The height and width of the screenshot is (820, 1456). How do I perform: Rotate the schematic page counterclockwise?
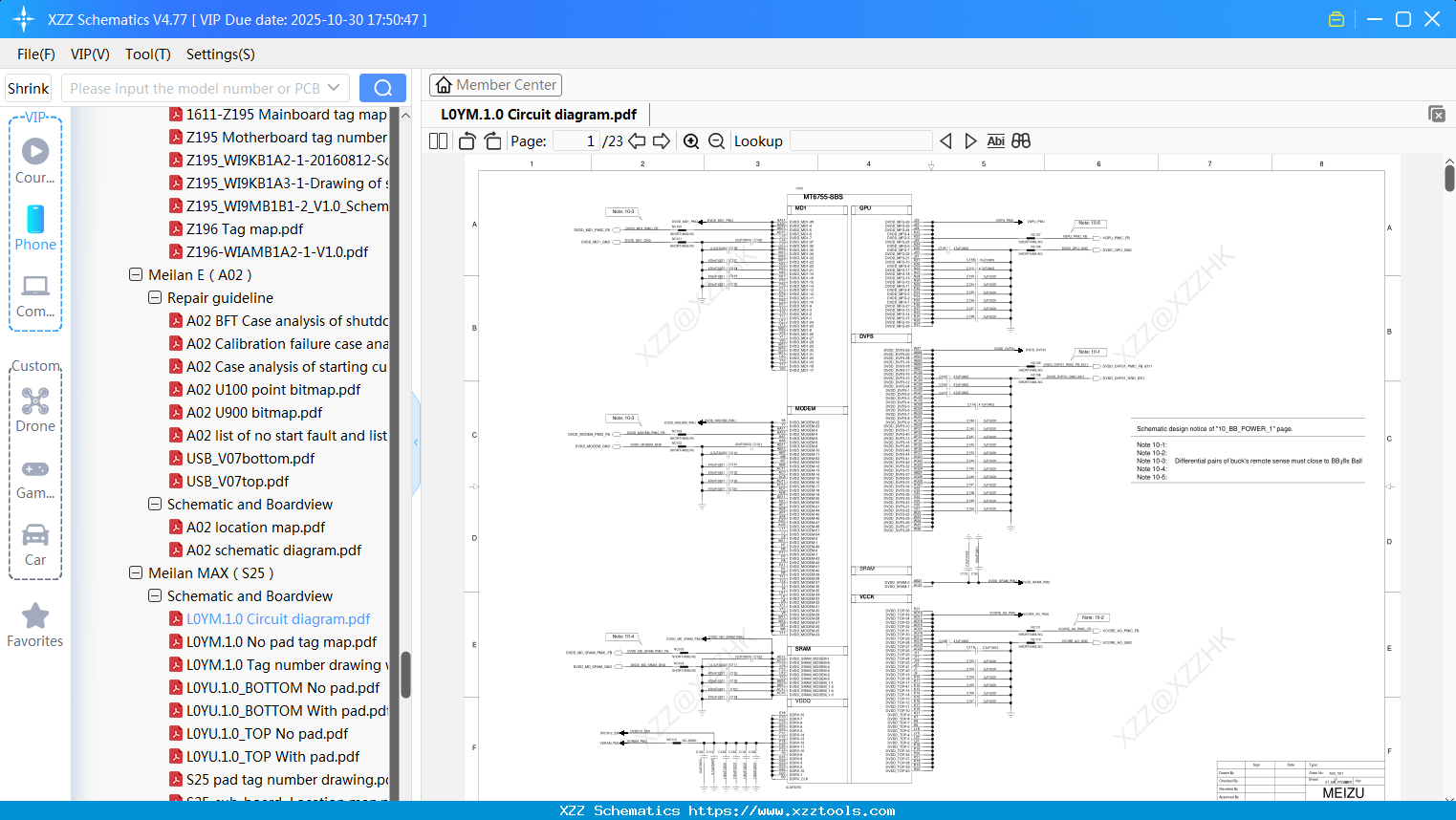click(x=466, y=140)
